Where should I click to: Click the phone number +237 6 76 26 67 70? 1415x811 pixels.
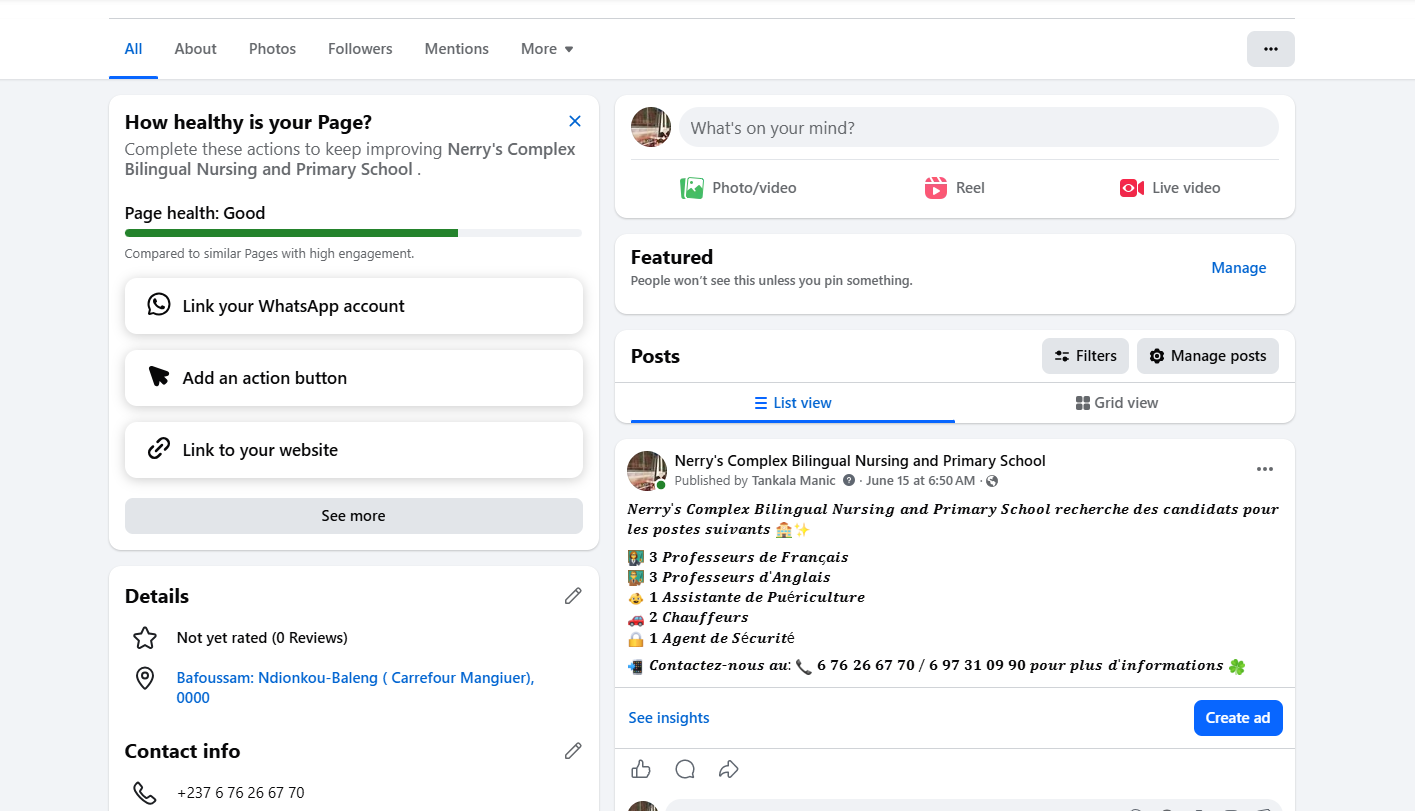click(241, 793)
